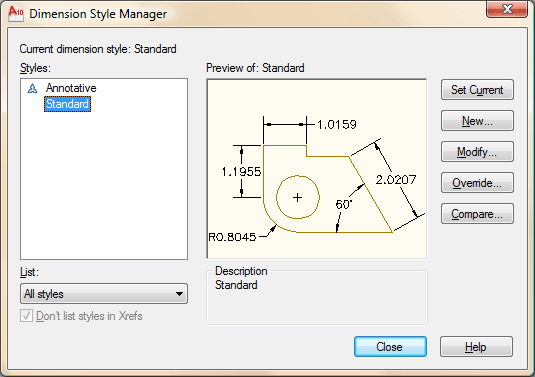Screen dimensions: 535x377
Task: Click the R0.8045 radius label in preview
Action: (x=232, y=237)
